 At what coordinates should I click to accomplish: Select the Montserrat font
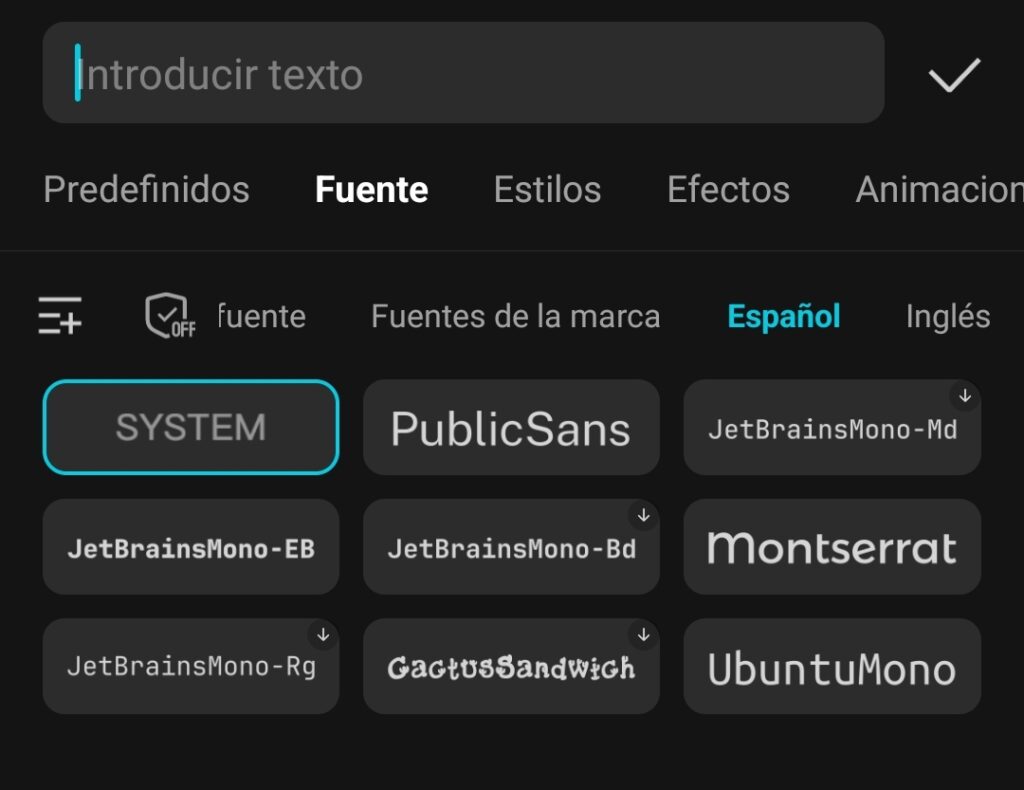click(x=831, y=547)
